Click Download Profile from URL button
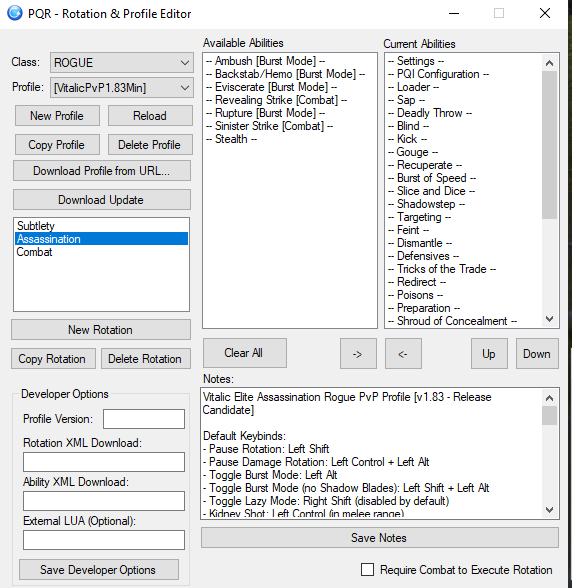Screen dimensions: 572x588 click(x=102, y=171)
